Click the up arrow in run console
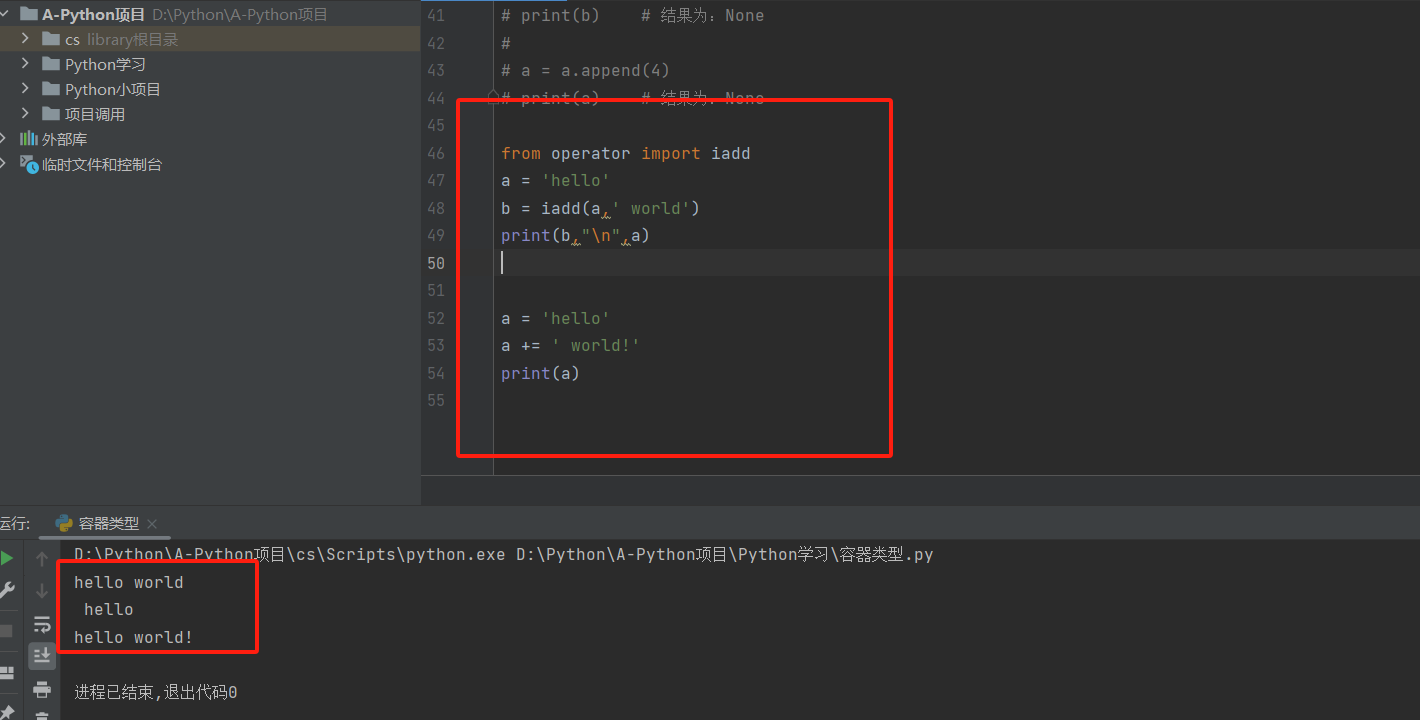This screenshot has height=720, width=1420. tap(42, 559)
